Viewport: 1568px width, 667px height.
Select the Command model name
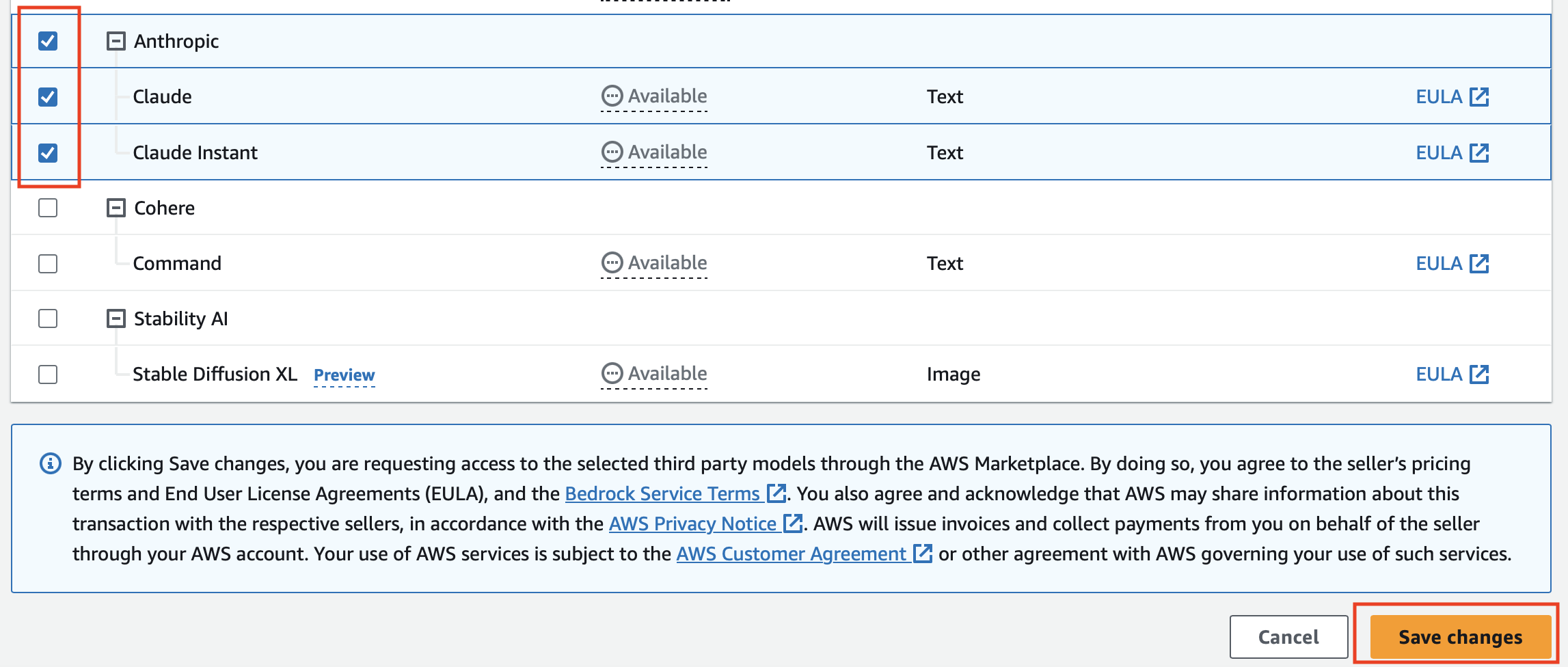pyautogui.click(x=177, y=263)
